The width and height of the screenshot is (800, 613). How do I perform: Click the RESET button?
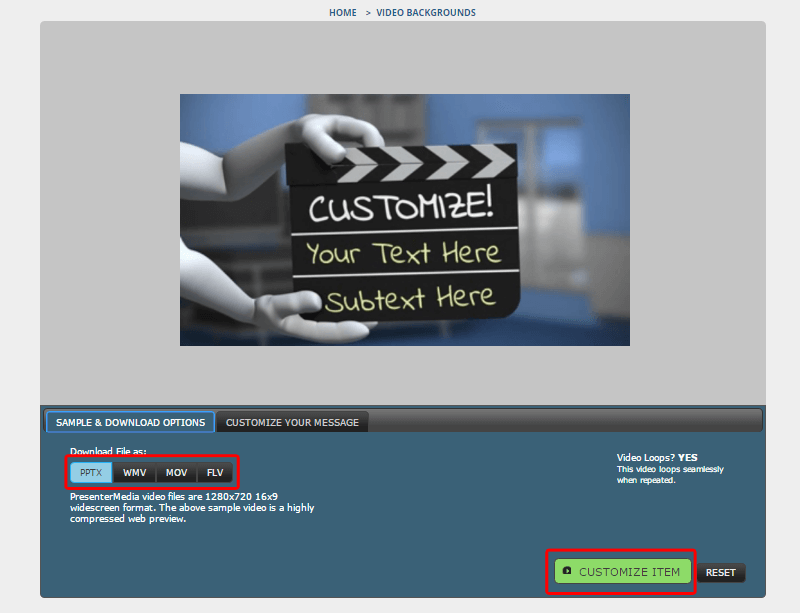[720, 573]
